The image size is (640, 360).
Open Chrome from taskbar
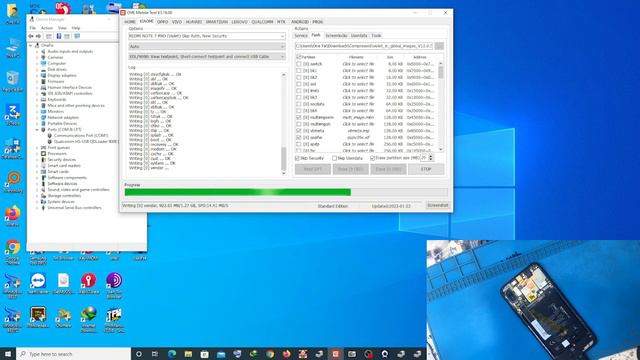[x=270, y=354]
